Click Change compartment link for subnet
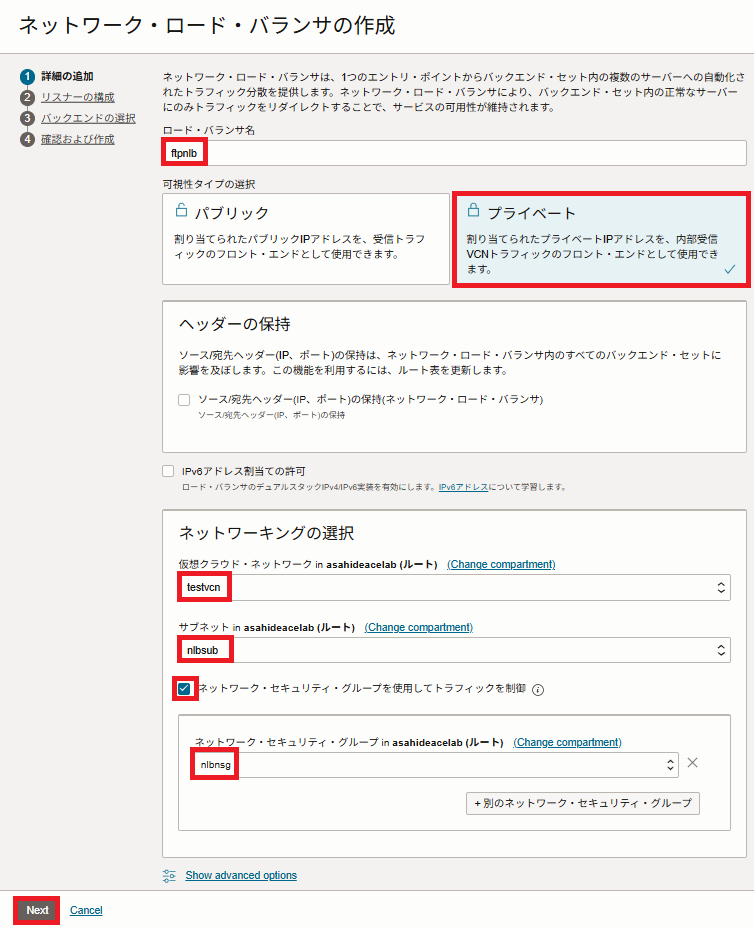The height and width of the screenshot is (928, 754). coord(418,627)
